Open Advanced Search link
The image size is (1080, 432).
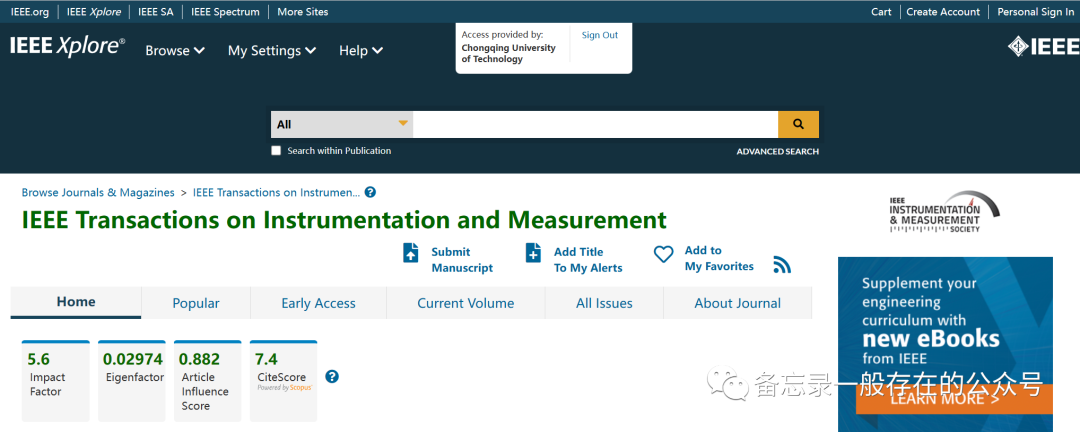coord(778,152)
